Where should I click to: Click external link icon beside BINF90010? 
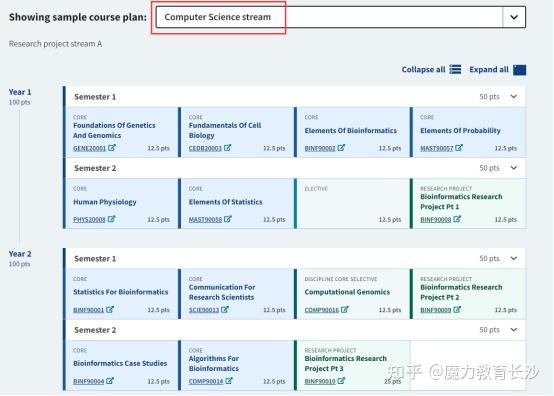341,381
